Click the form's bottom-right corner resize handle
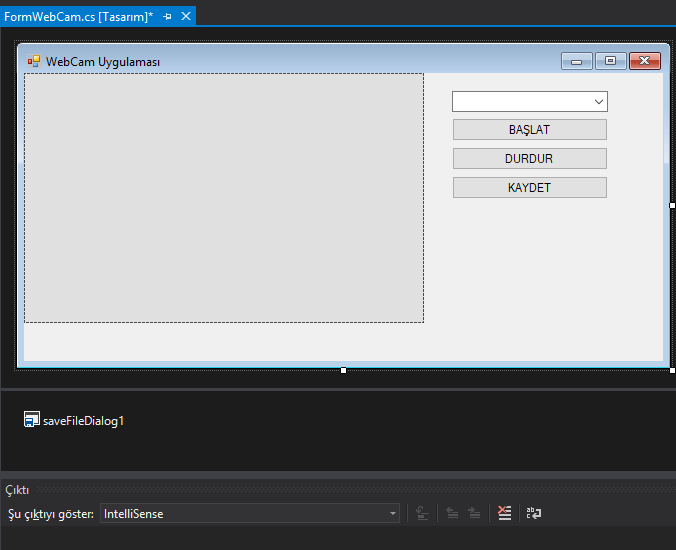 point(672,370)
